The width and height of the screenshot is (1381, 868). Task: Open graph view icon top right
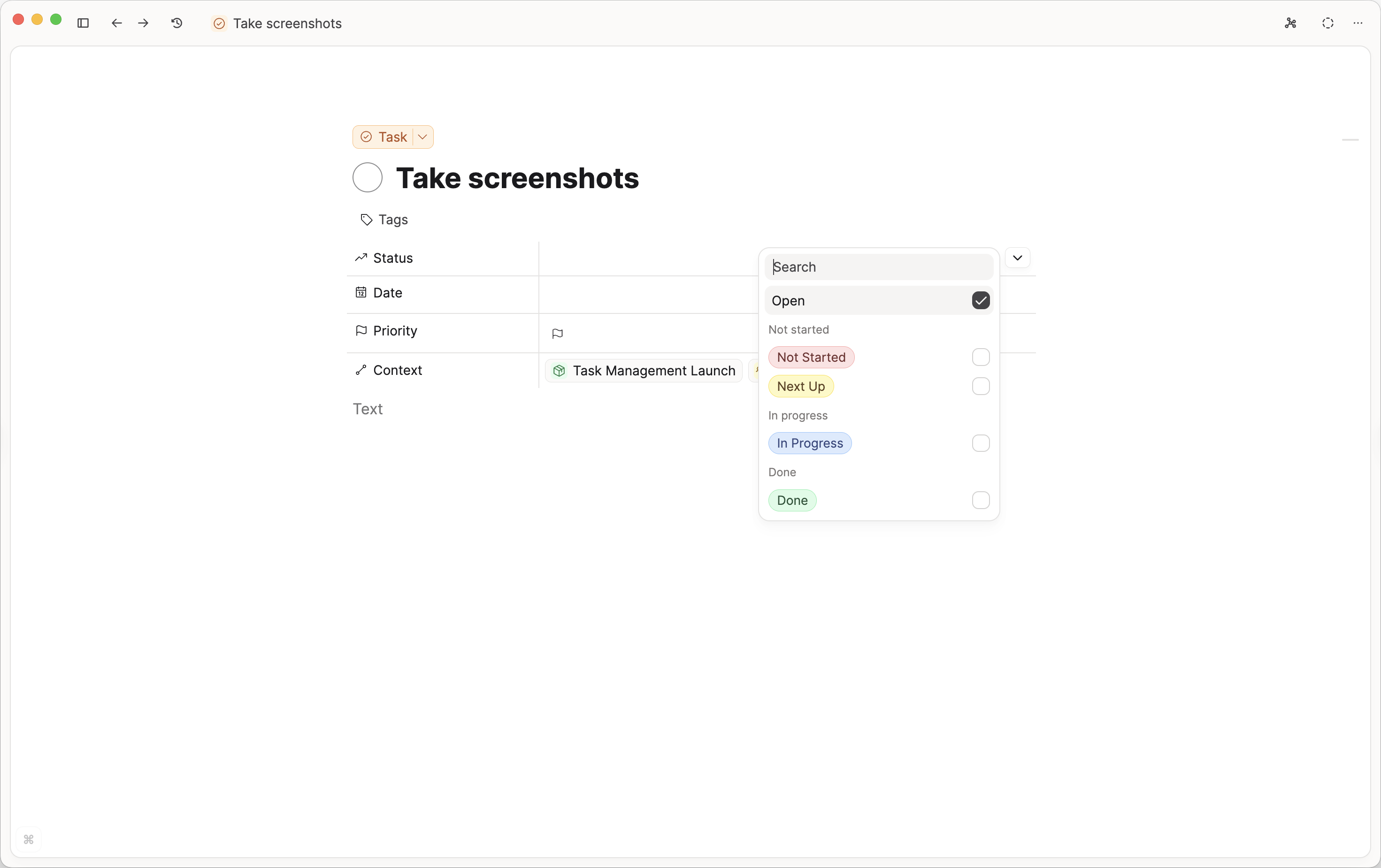pyautogui.click(x=1290, y=23)
